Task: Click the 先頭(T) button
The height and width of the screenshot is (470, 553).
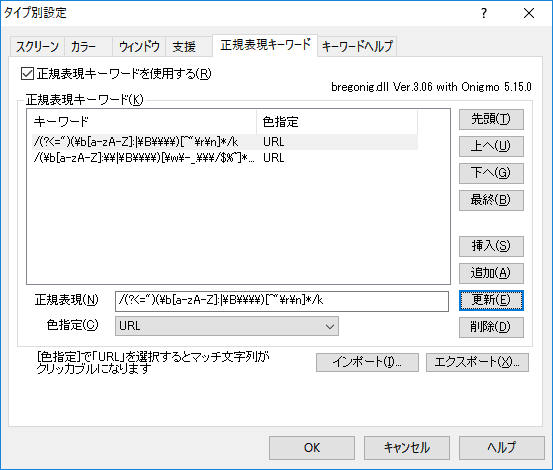Action: click(x=491, y=119)
